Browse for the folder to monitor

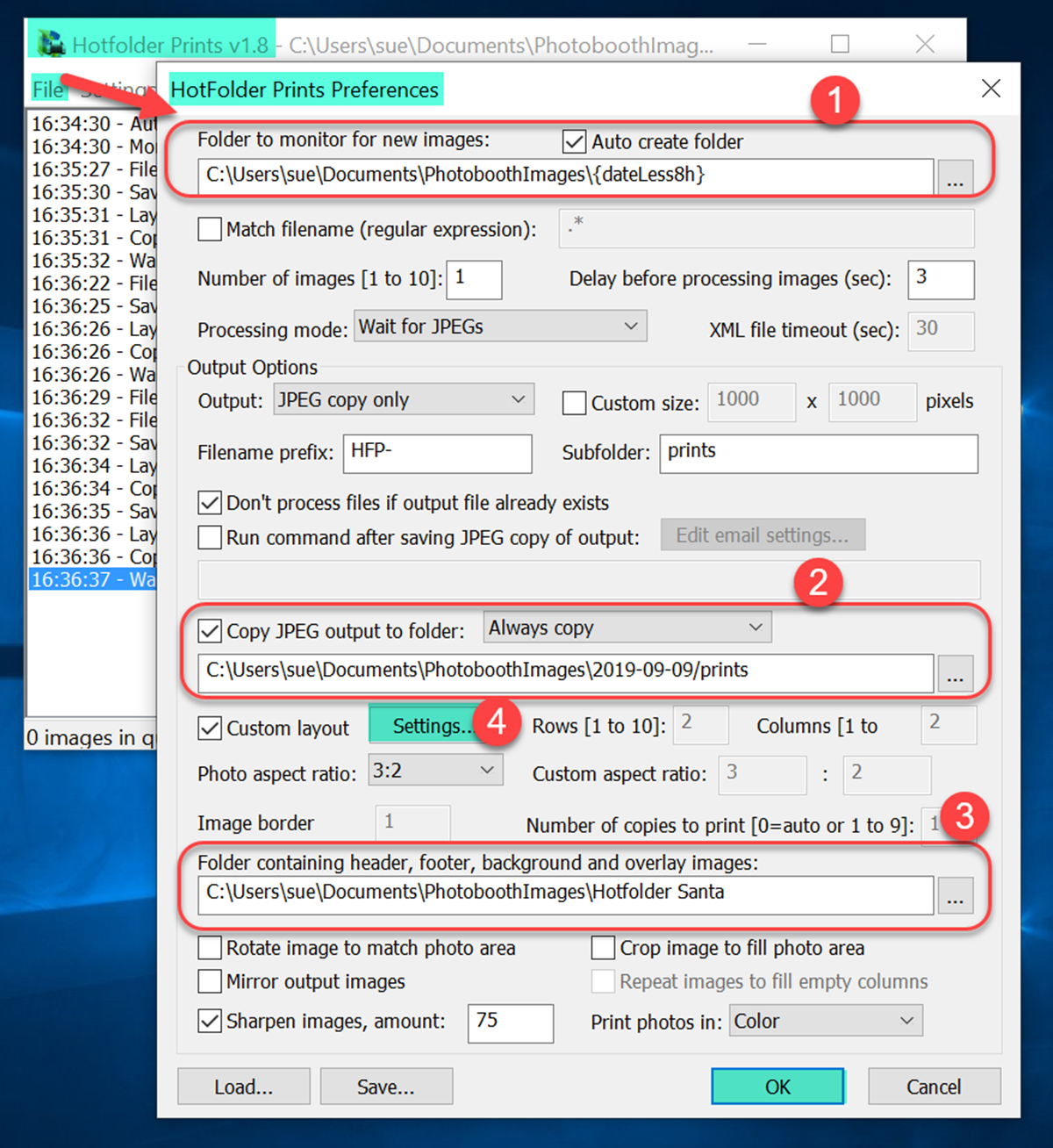956,176
